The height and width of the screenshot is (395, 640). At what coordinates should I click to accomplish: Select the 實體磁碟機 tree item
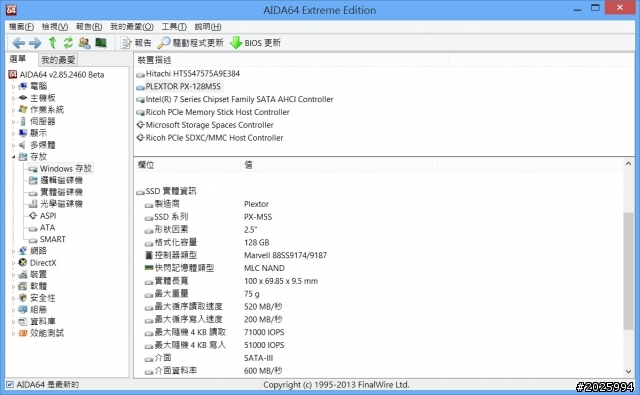56,192
